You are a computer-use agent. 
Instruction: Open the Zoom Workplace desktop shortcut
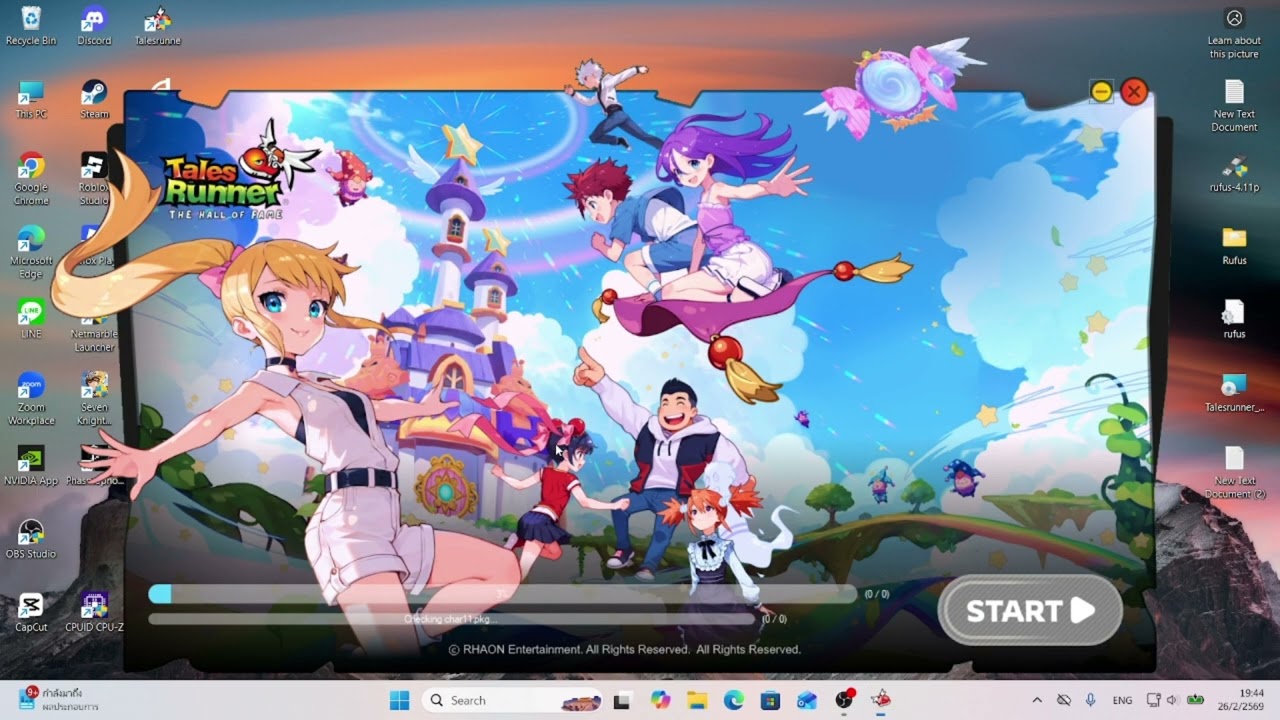[x=31, y=399]
